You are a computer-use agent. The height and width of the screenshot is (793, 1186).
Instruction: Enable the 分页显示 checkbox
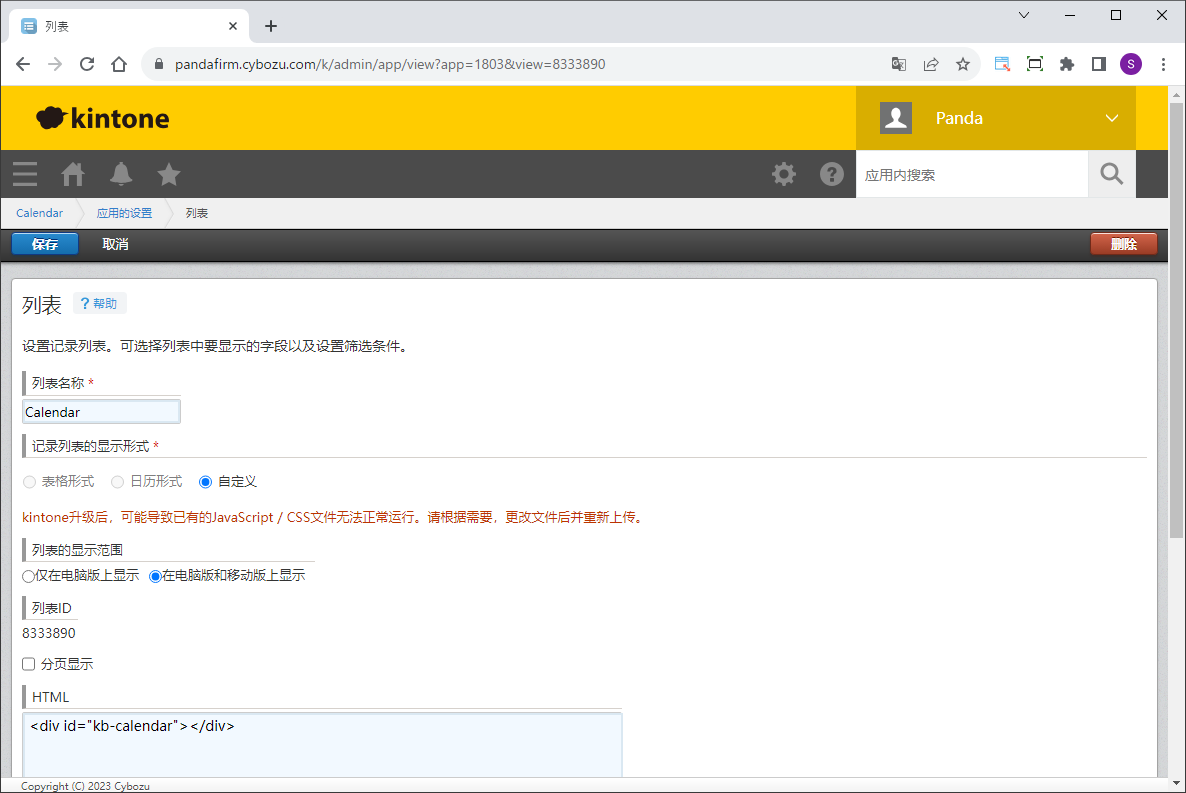[29, 664]
